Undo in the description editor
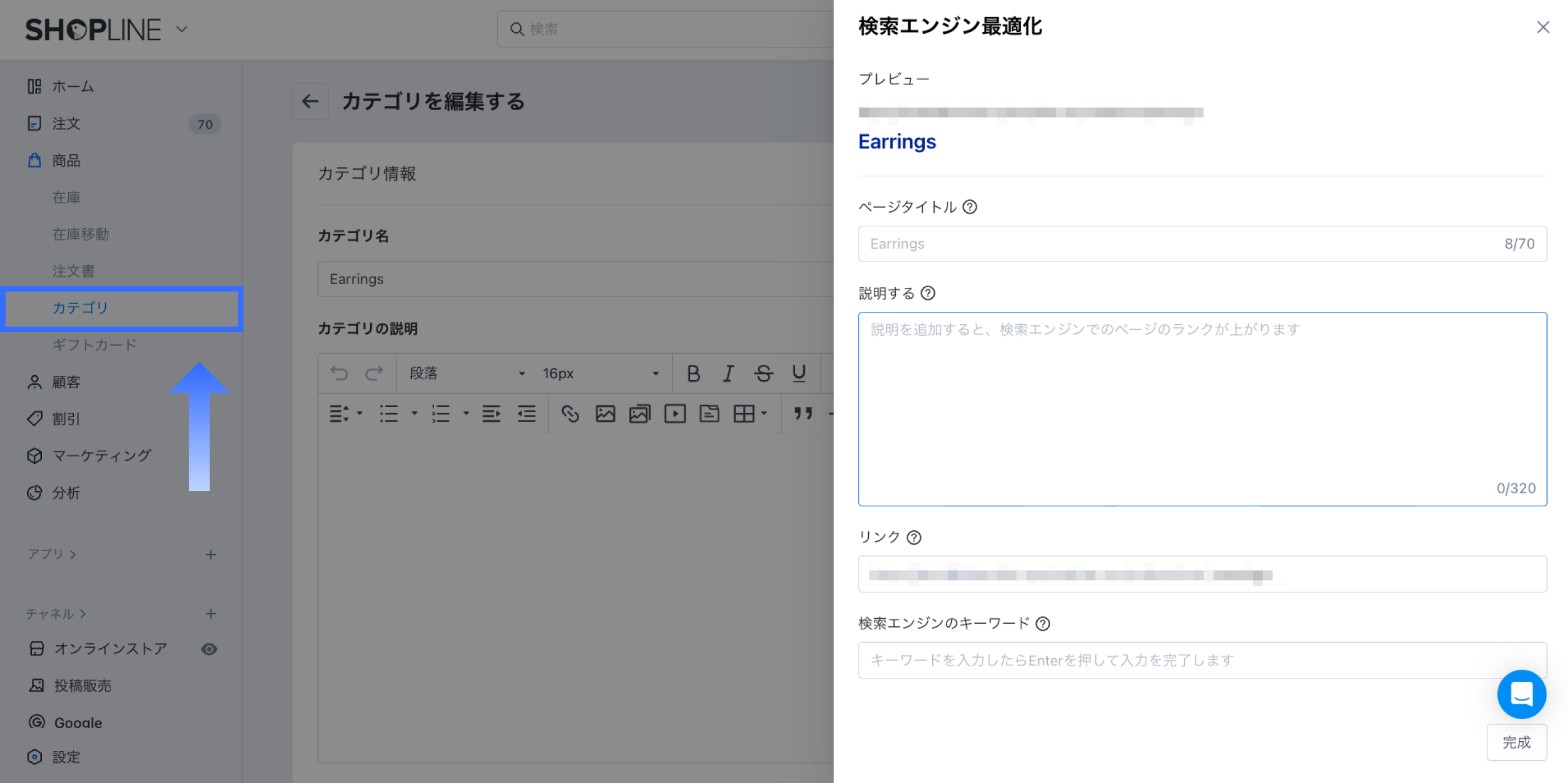Viewport: 1568px width, 783px height. 339,373
